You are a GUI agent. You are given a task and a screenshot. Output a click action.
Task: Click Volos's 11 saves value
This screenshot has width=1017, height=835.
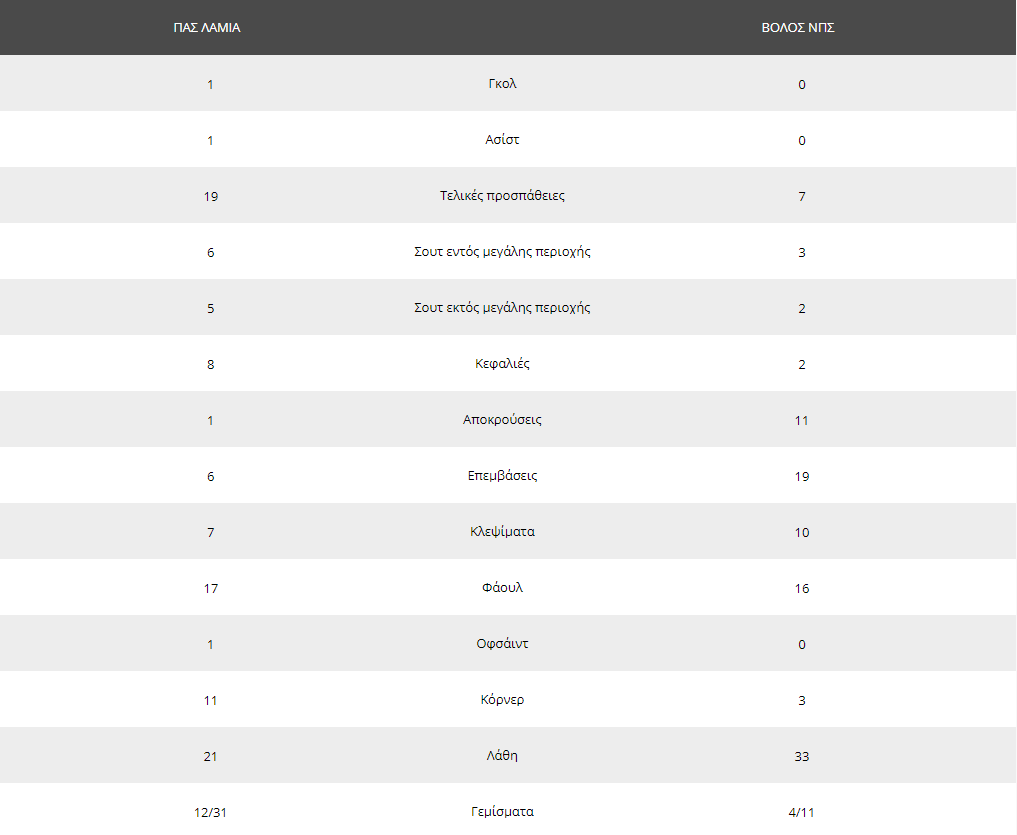[802, 420]
